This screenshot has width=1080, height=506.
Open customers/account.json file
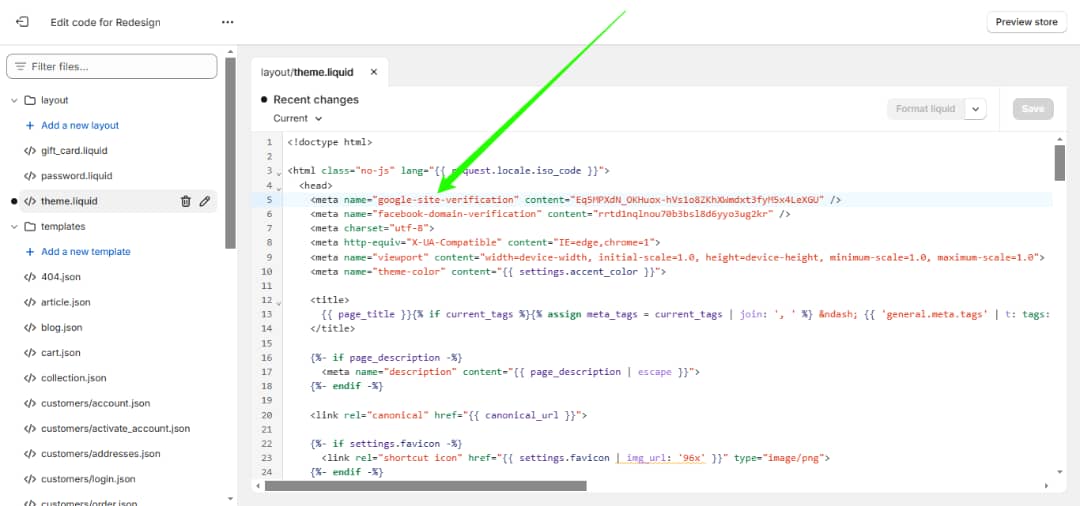point(96,403)
